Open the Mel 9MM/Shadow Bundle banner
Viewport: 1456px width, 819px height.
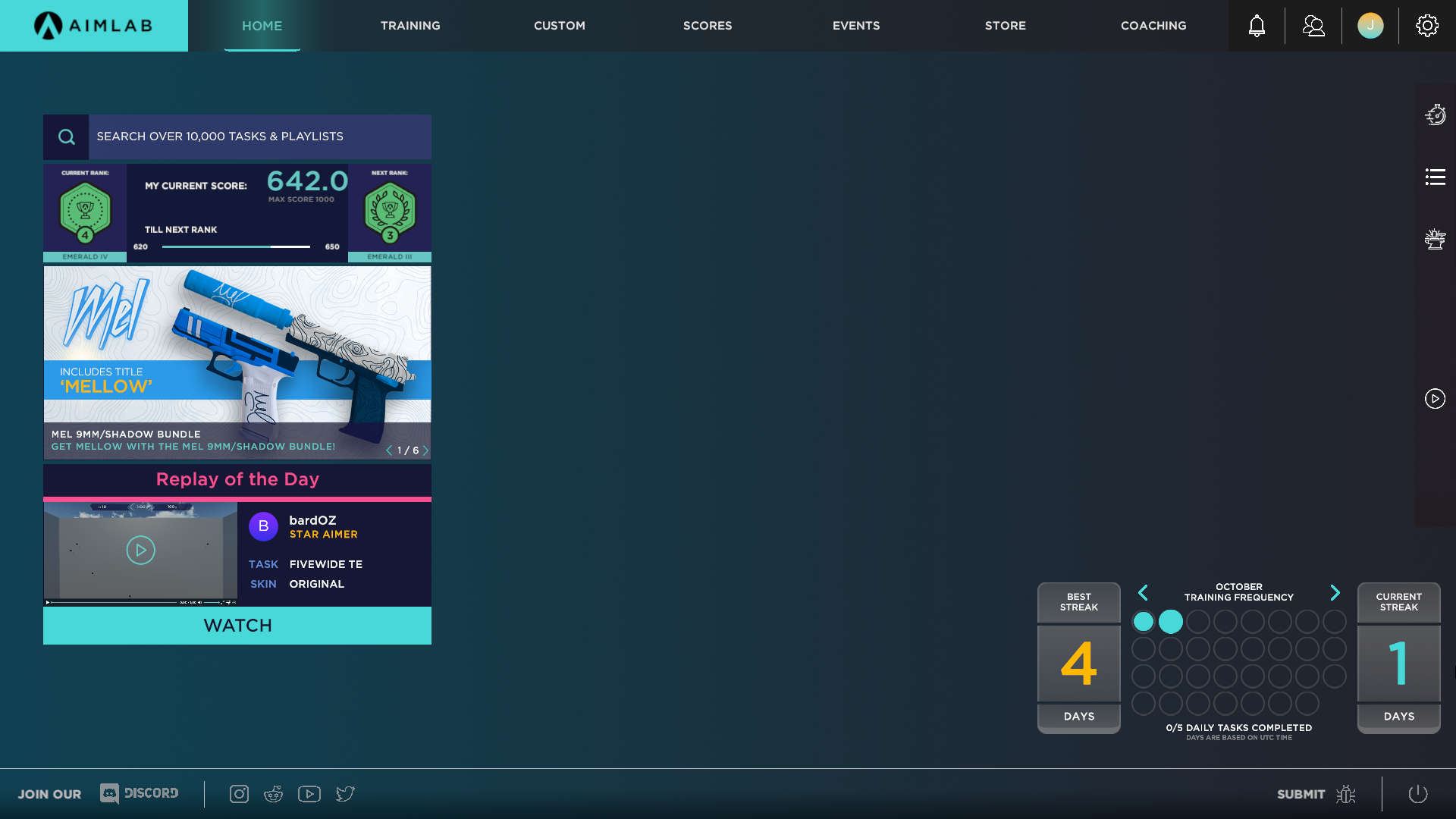pos(237,362)
